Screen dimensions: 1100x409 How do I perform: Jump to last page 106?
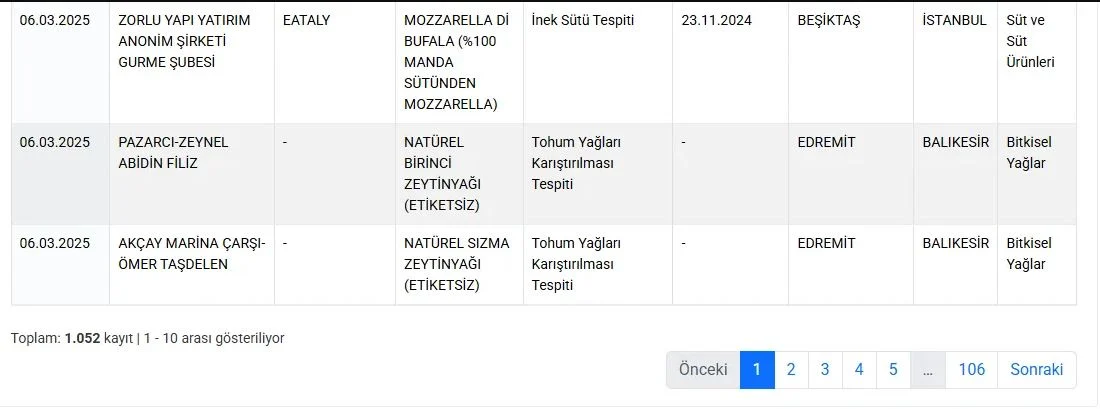point(972,370)
